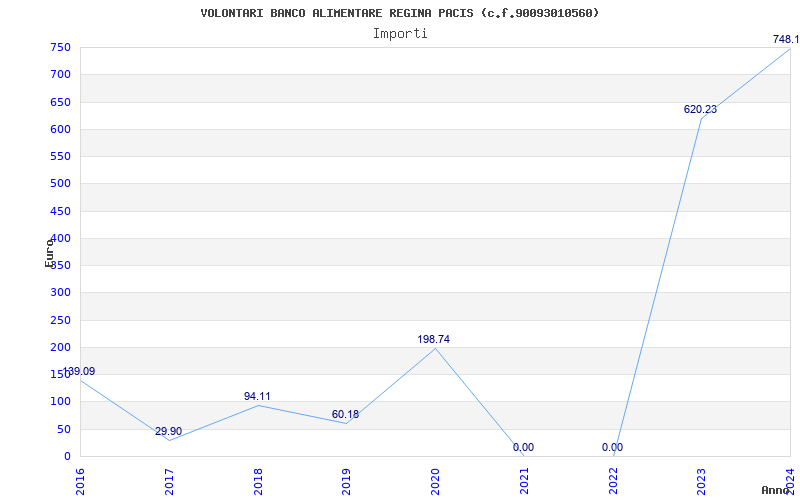Click the 2024 x-axis year
The image size is (800, 500).
pos(790,482)
